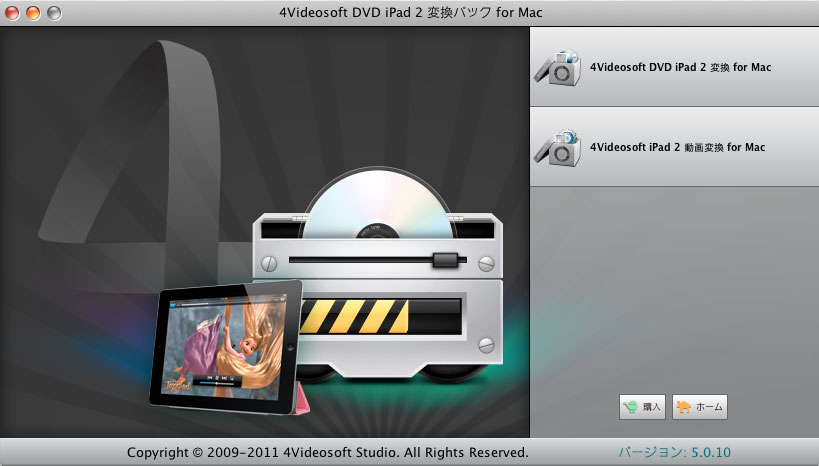Screen dimensions: 819x466
Task: Click the top-right screw on the drive graphic
Action: 487,264
